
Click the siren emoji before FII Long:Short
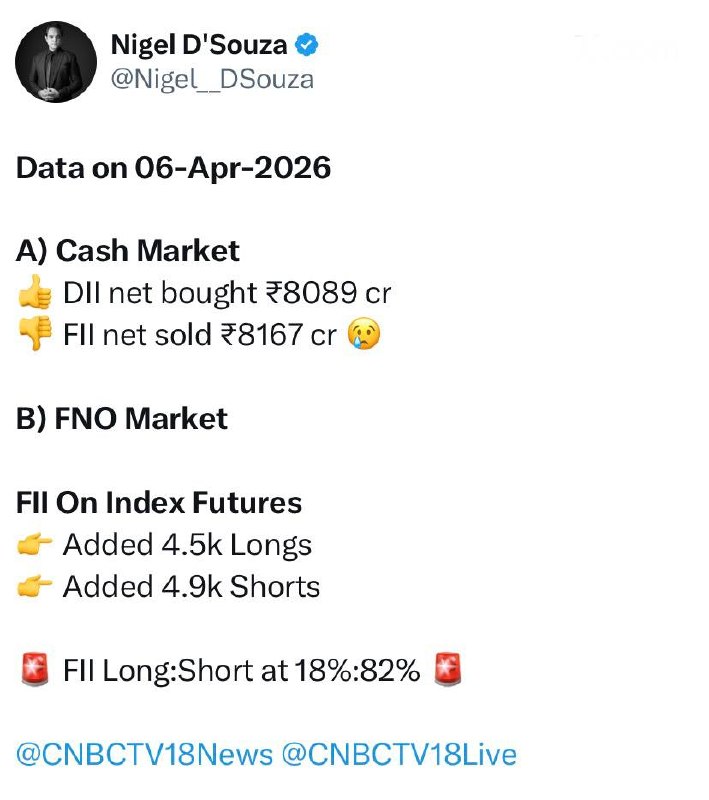pyautogui.click(x=35, y=671)
